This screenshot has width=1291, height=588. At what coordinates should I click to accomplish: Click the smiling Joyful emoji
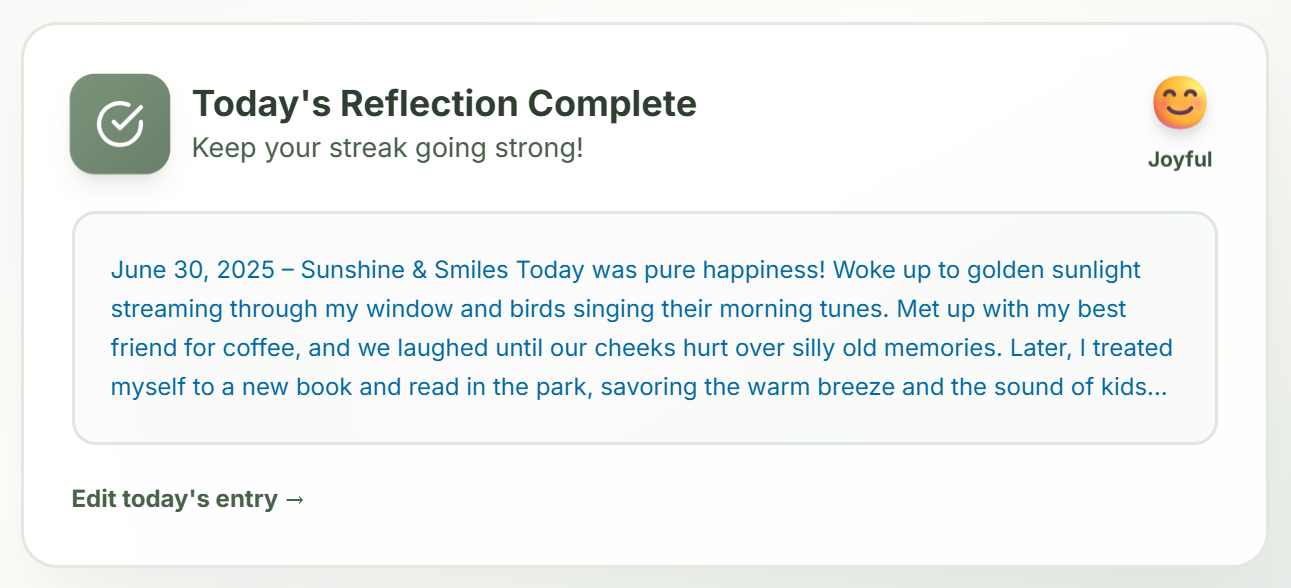(x=1180, y=103)
